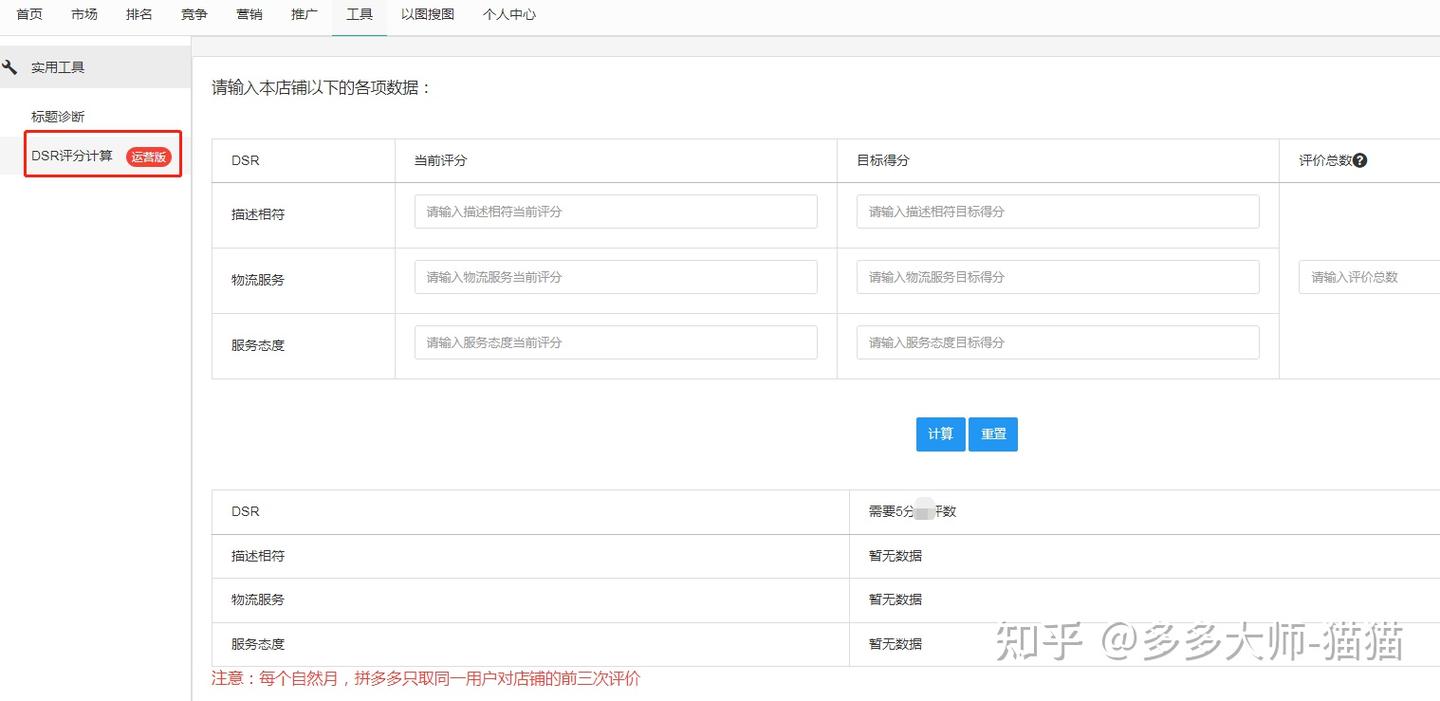The height and width of the screenshot is (701, 1440).
Task: Click 暂无数据 in 描述相符 result row
Action: point(895,556)
